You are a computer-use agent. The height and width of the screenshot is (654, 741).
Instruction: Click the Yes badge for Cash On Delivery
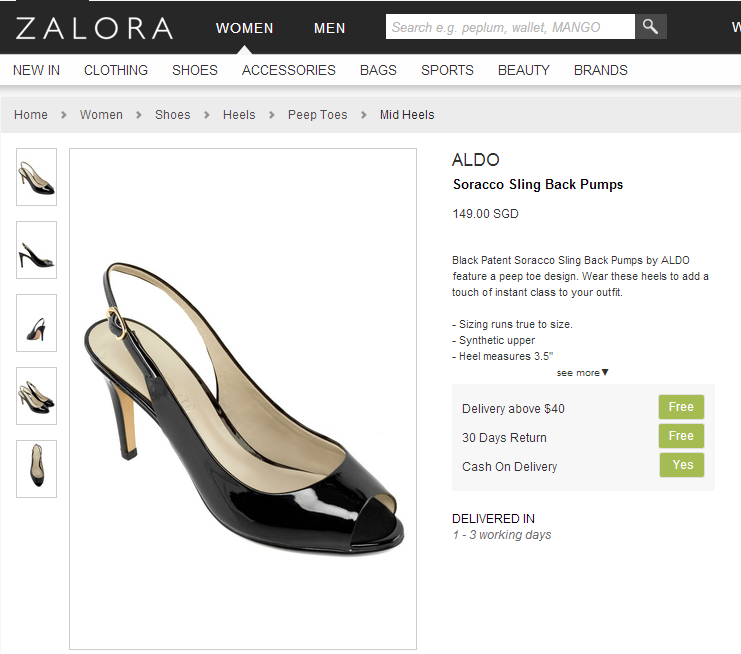682,465
